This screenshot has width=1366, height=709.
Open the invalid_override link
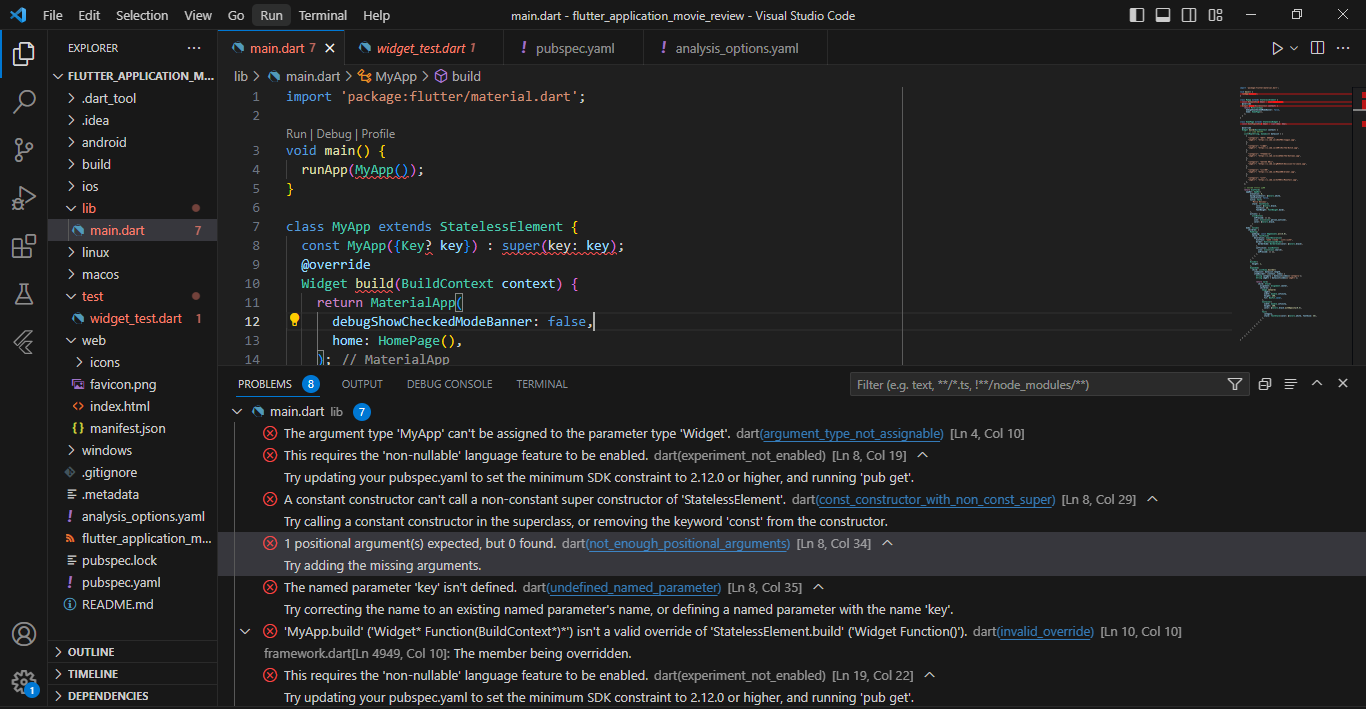[1045, 631]
